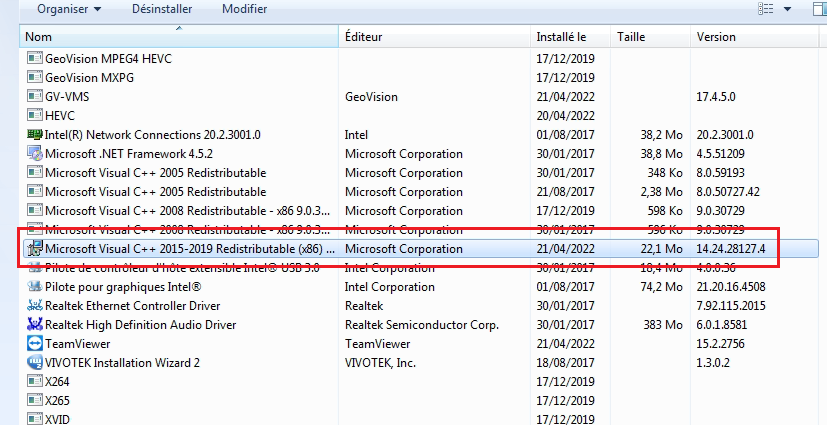Select Realtek High Definition Audio Driver
Viewport: 827px width, 425px height.
click(x=141, y=325)
